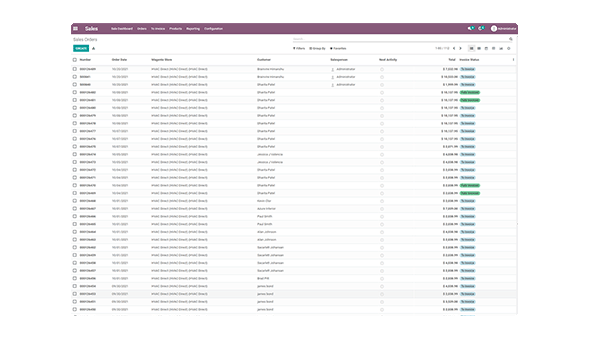Click next activity clock on Brad Pitt row

(382, 279)
